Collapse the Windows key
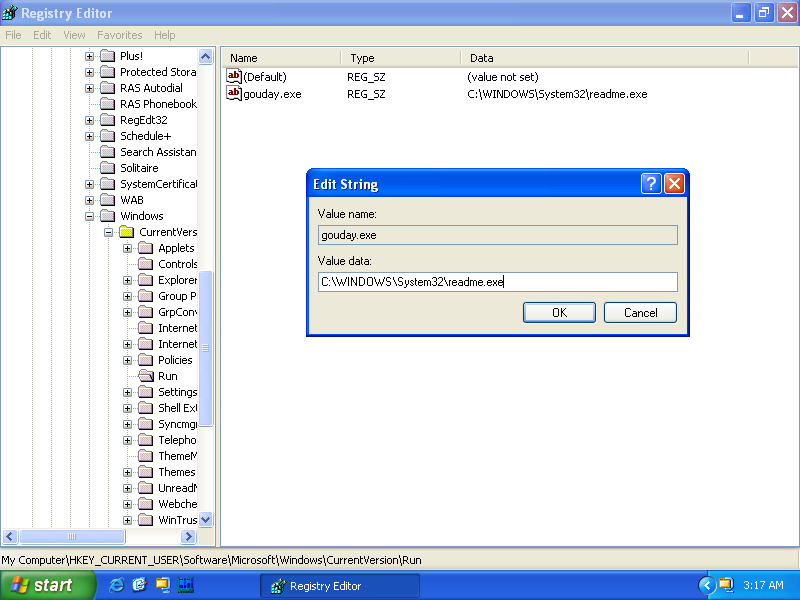Image resolution: width=800 pixels, height=600 pixels. pyautogui.click(x=89, y=216)
